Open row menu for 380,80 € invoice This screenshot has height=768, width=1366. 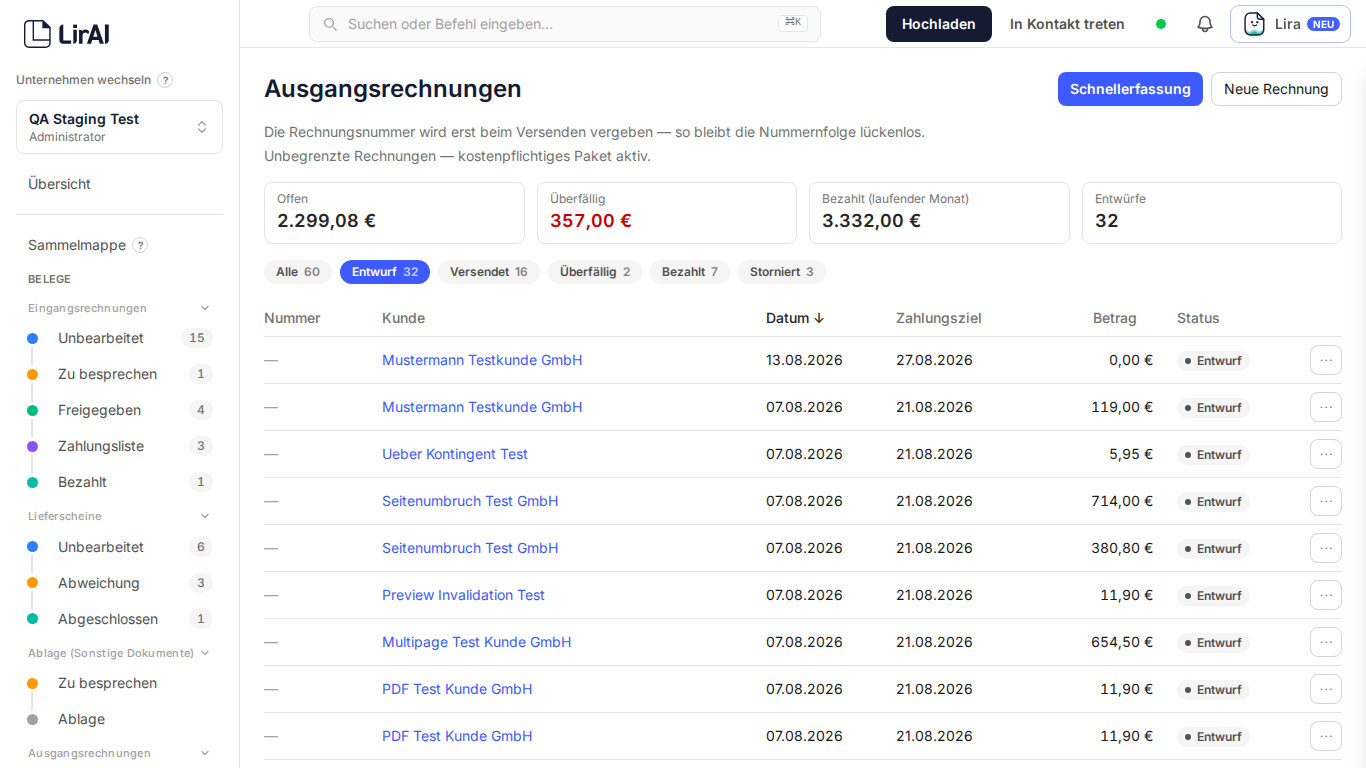point(1326,548)
